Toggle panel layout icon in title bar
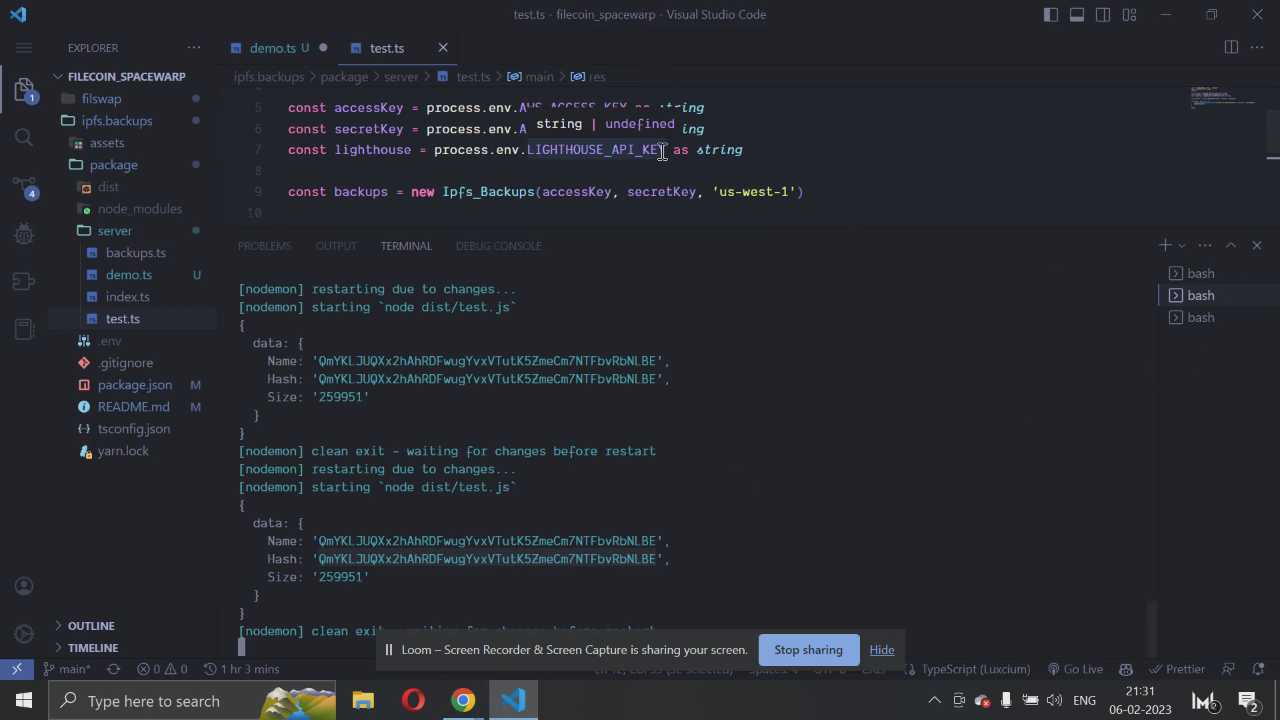The height and width of the screenshot is (720, 1280). (1077, 14)
